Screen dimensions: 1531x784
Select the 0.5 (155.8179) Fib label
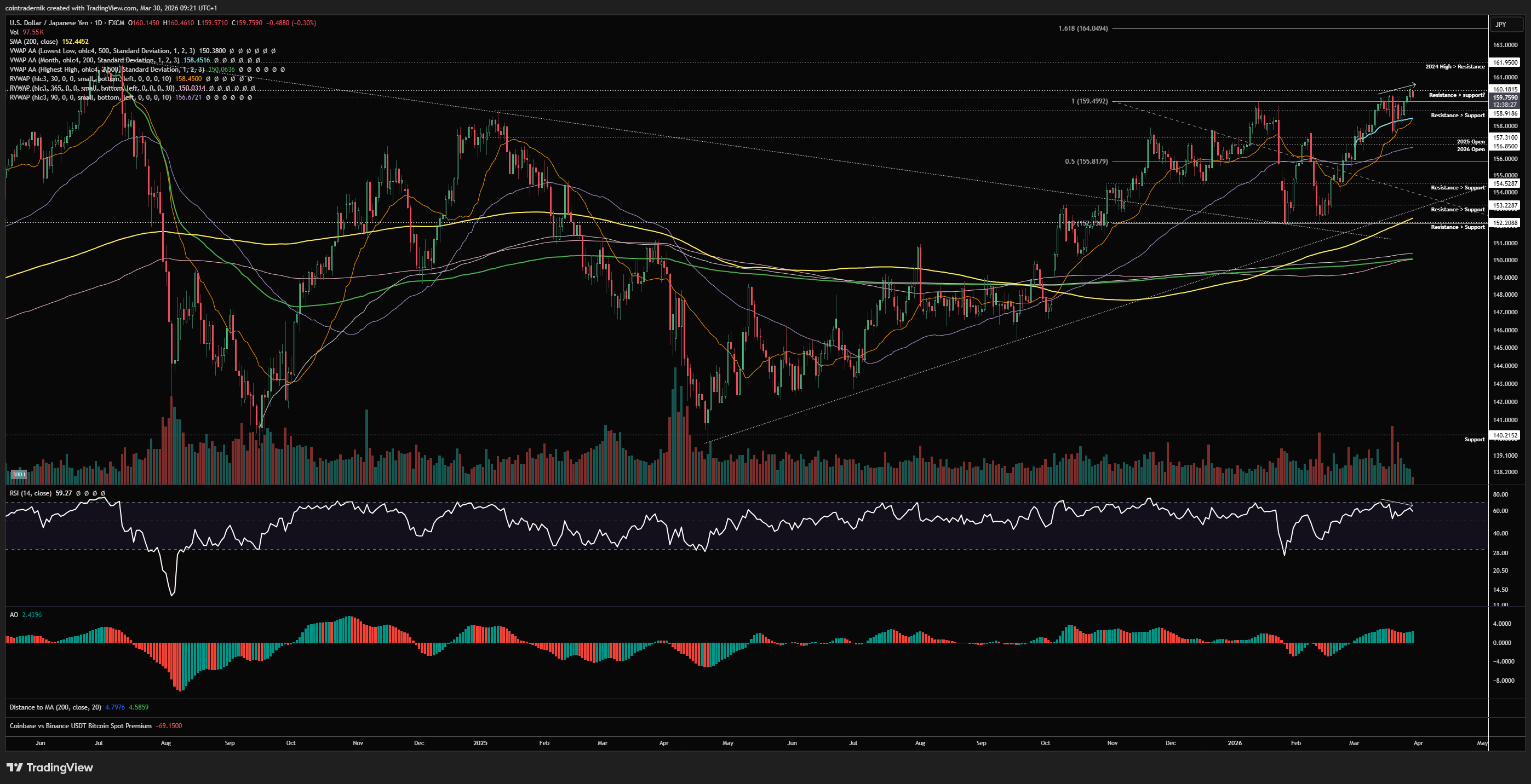(x=1086, y=162)
